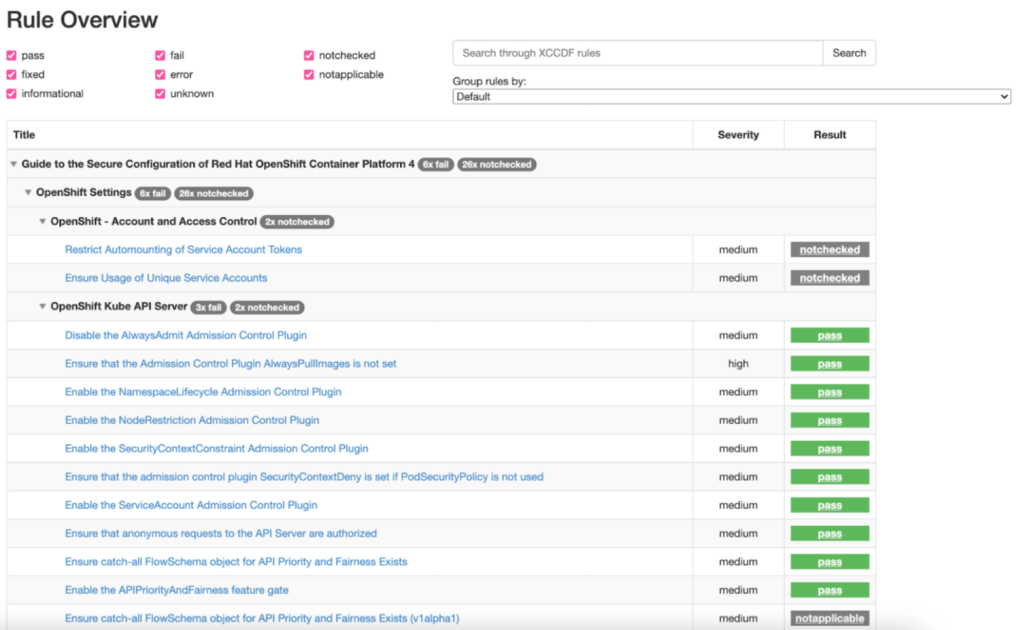Click the Search button

point(849,53)
